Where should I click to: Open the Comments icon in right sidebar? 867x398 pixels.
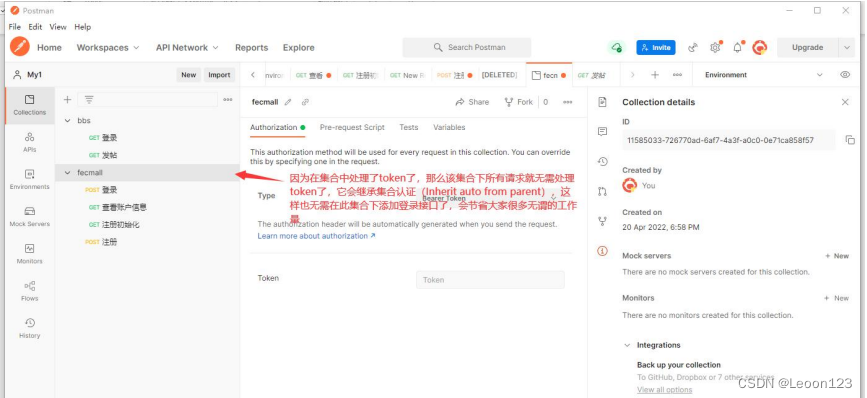603,132
